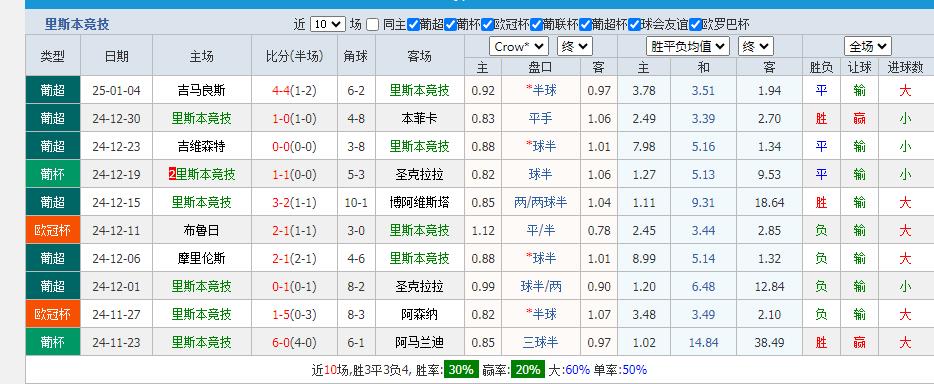Image resolution: width=934 pixels, height=384 pixels.
Task: Click the 本菲卡 away team name
Action: point(419,118)
